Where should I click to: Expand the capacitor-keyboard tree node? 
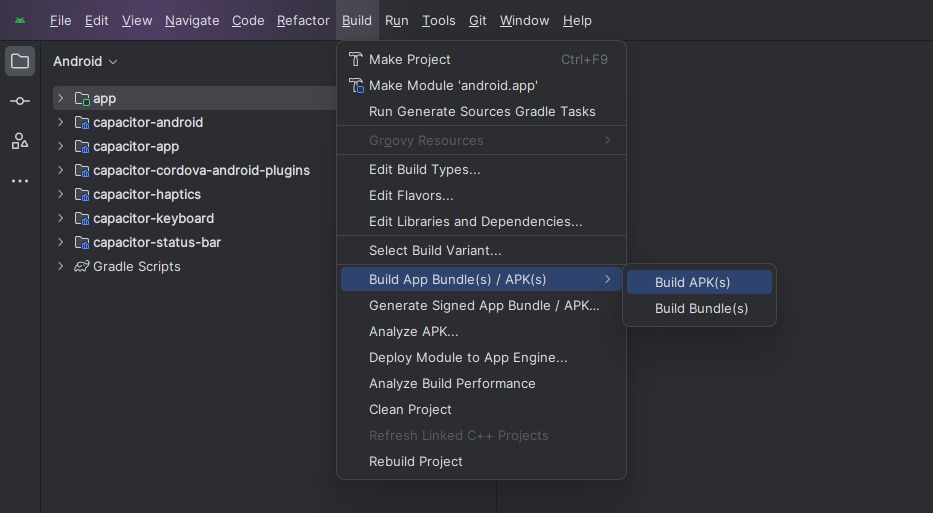tap(61, 218)
